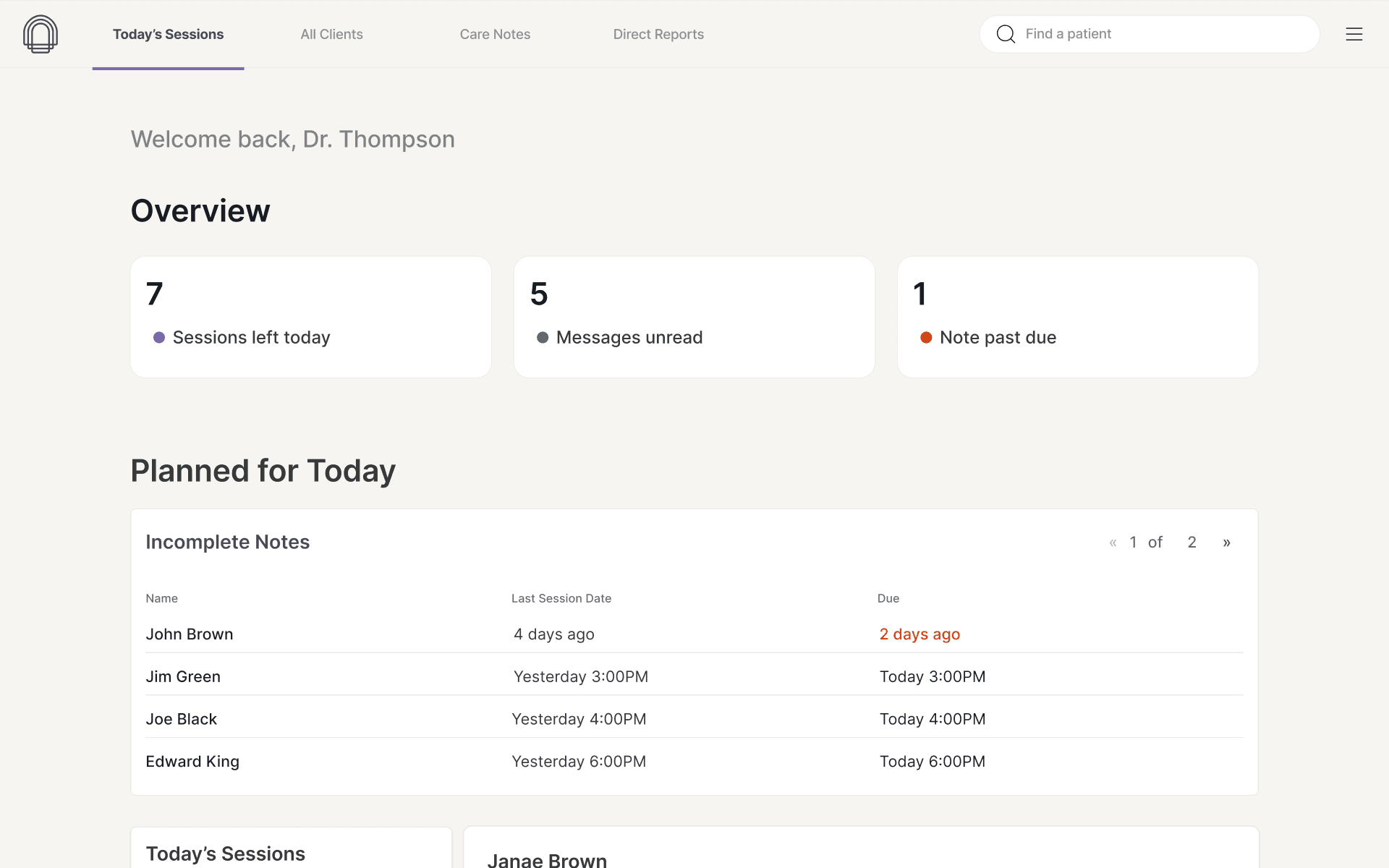
Task: Click the purple Sessions left today dot
Action: [159, 338]
